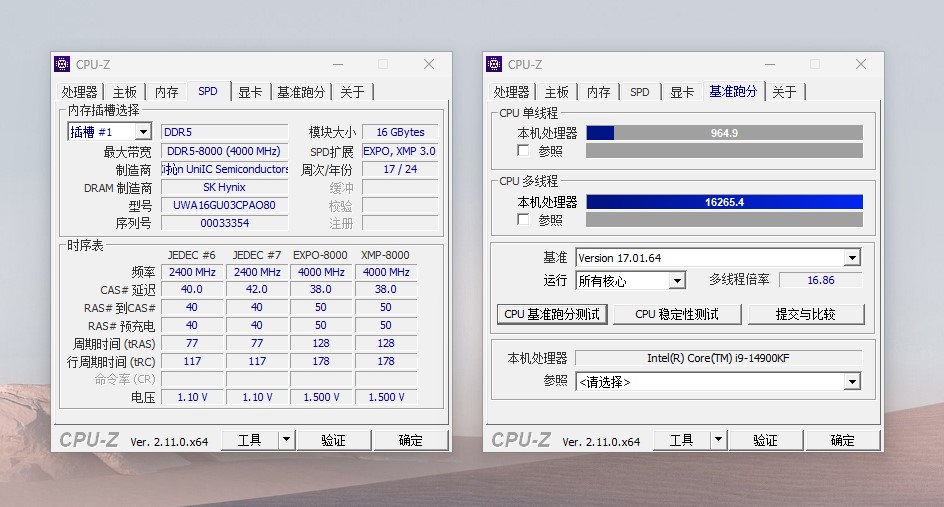Click single-thread score bar showing 964.9
Screen dimensions: 944x507
click(724, 133)
